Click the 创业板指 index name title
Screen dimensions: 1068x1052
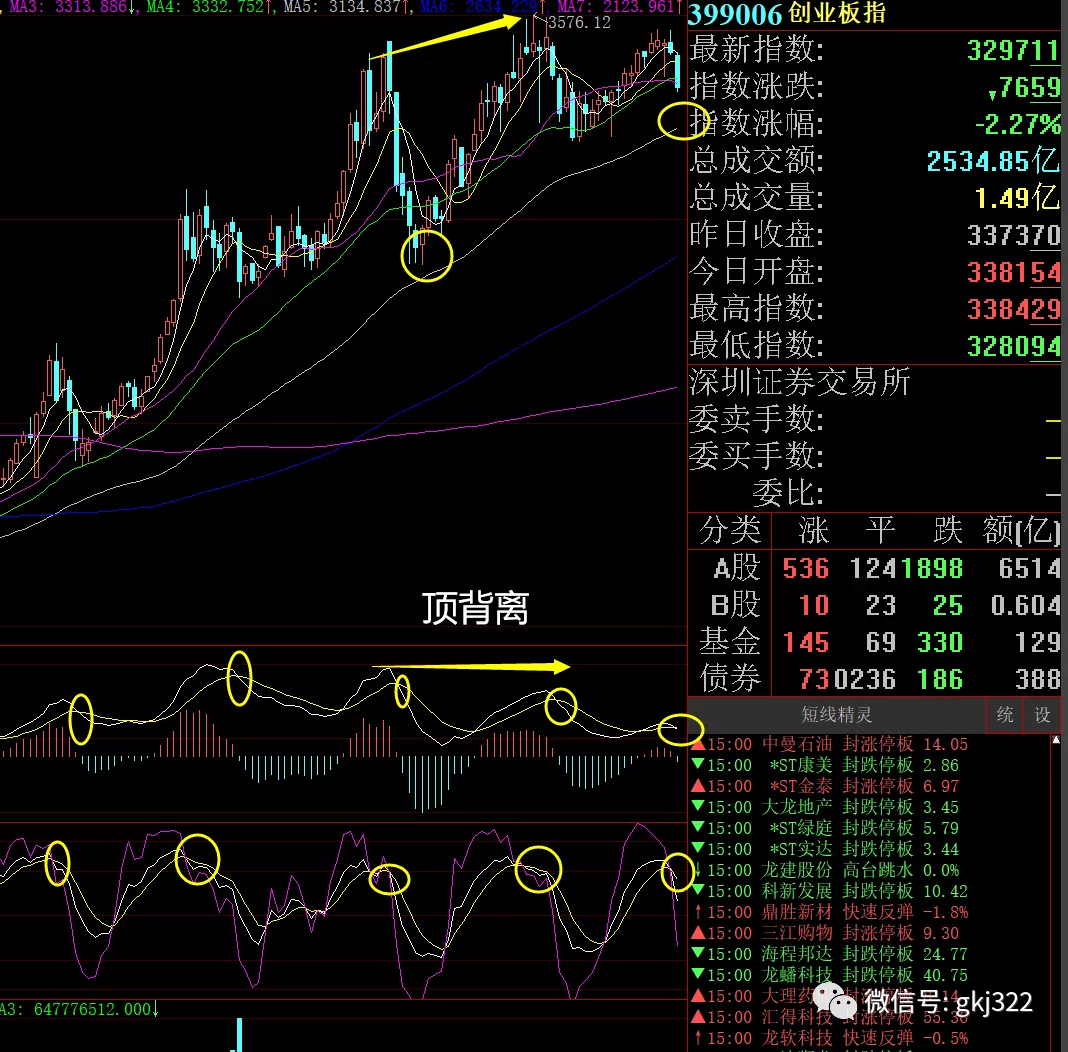(x=837, y=14)
